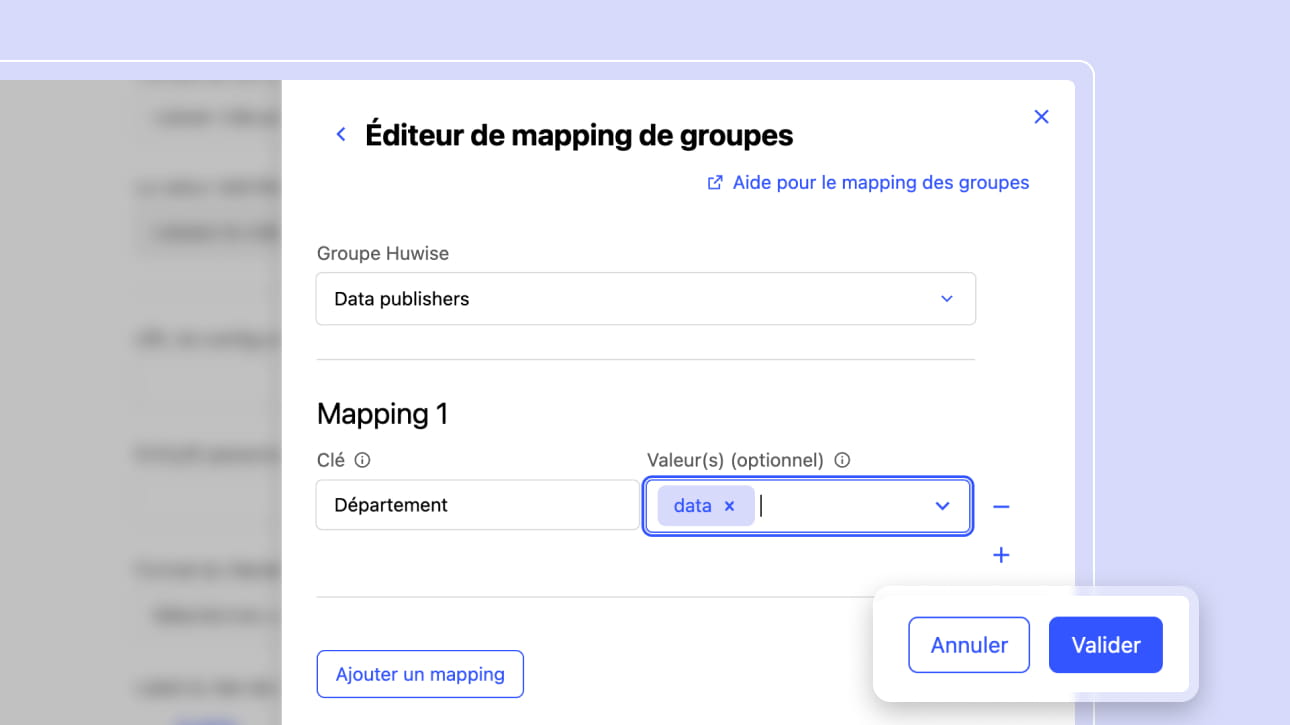
Task: Click the Annuler button
Action: (968, 645)
